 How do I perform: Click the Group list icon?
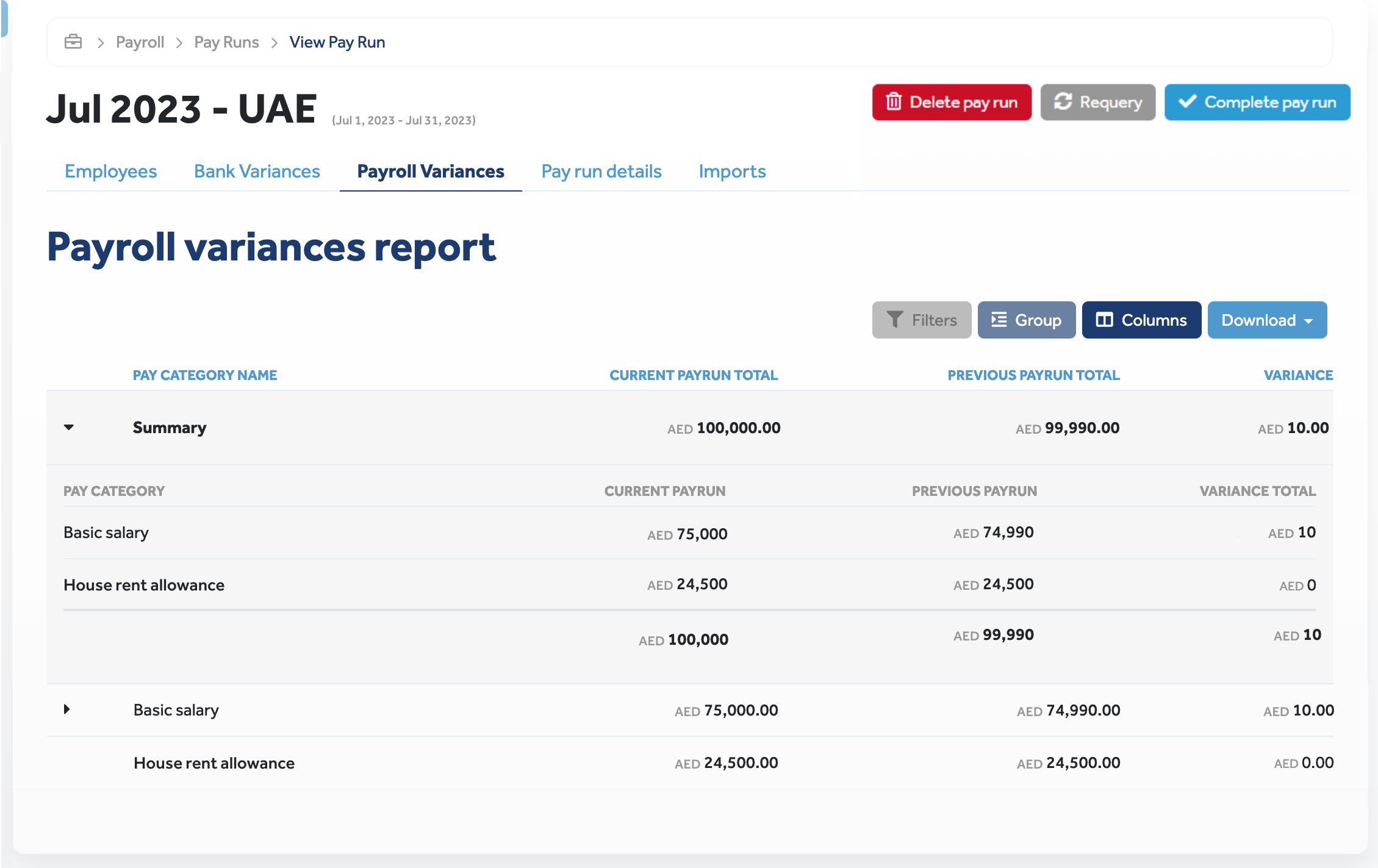(x=999, y=320)
